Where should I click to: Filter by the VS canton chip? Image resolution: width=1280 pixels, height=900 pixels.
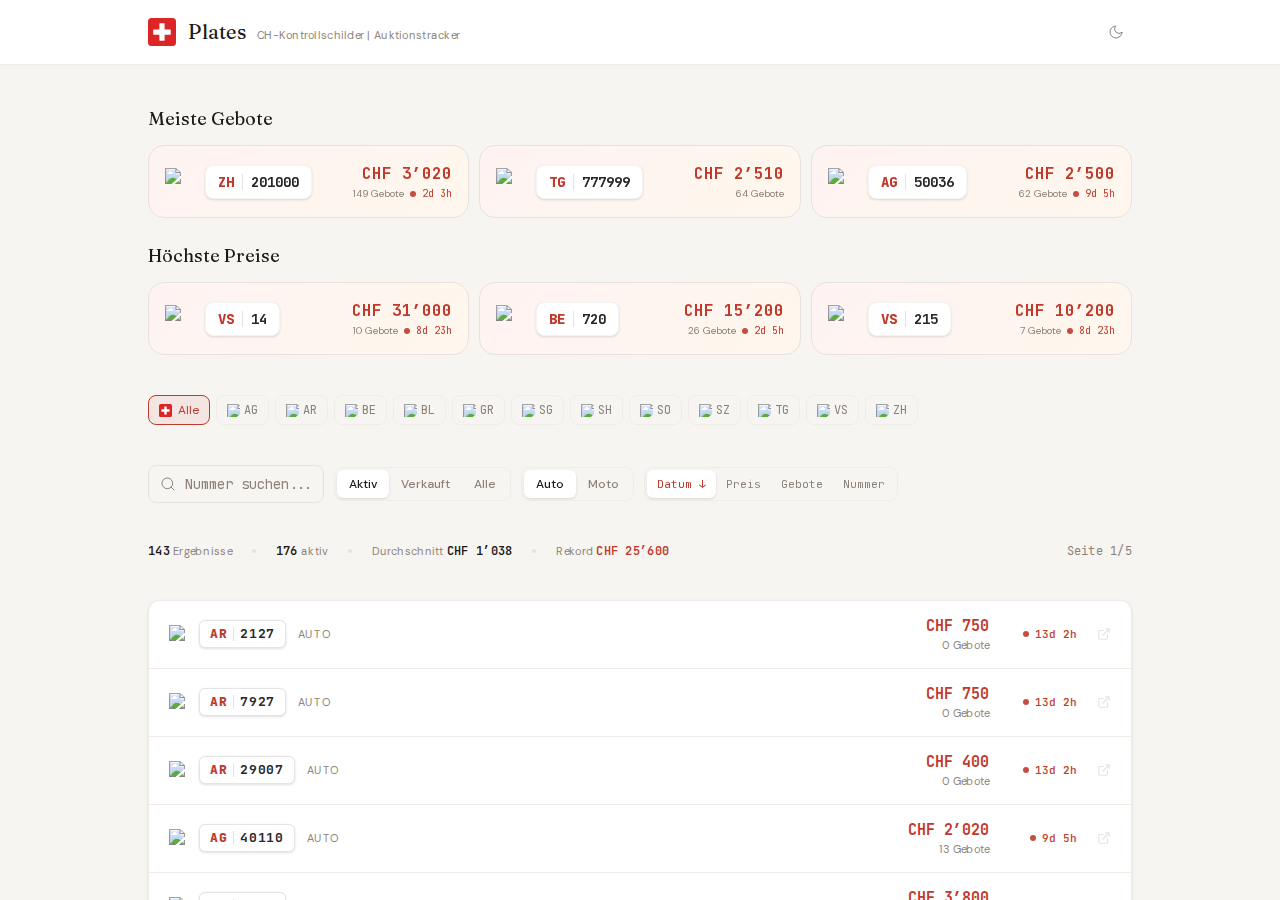click(x=832, y=410)
